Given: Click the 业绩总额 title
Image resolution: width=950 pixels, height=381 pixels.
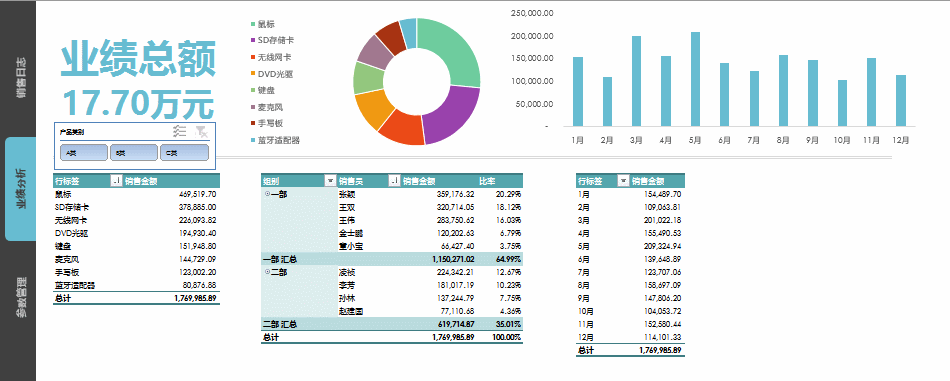Looking at the screenshot, I should [138, 59].
